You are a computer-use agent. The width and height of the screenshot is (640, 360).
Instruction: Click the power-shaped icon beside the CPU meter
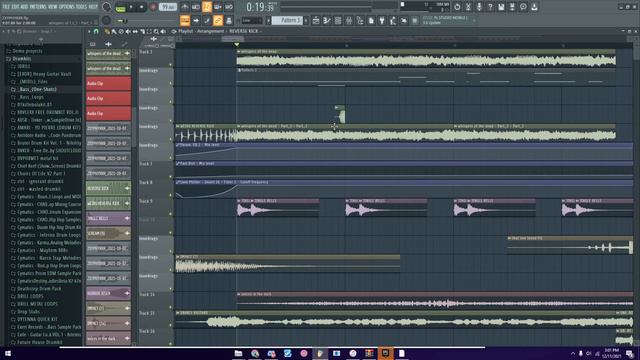point(457,7)
